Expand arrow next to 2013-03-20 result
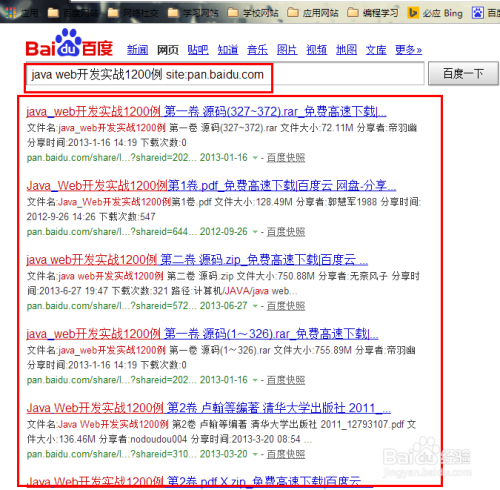The height and width of the screenshot is (490, 500). tap(255, 454)
